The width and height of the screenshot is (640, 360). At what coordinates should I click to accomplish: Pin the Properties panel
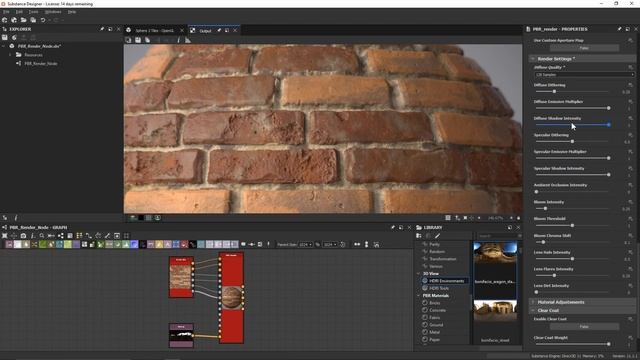(619, 29)
